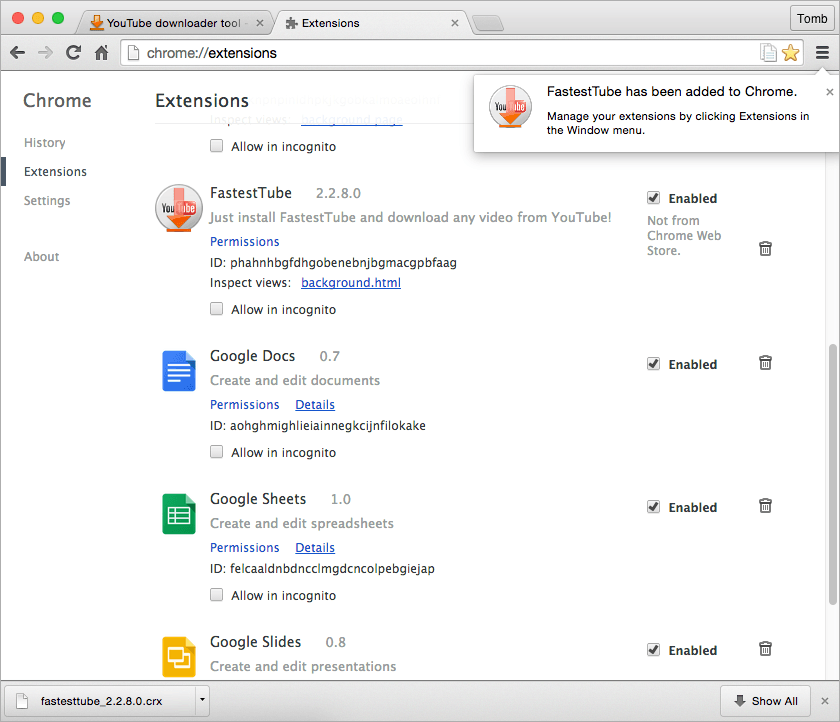
Task: Click 'Create and edit presentations' description
Action: point(303,666)
